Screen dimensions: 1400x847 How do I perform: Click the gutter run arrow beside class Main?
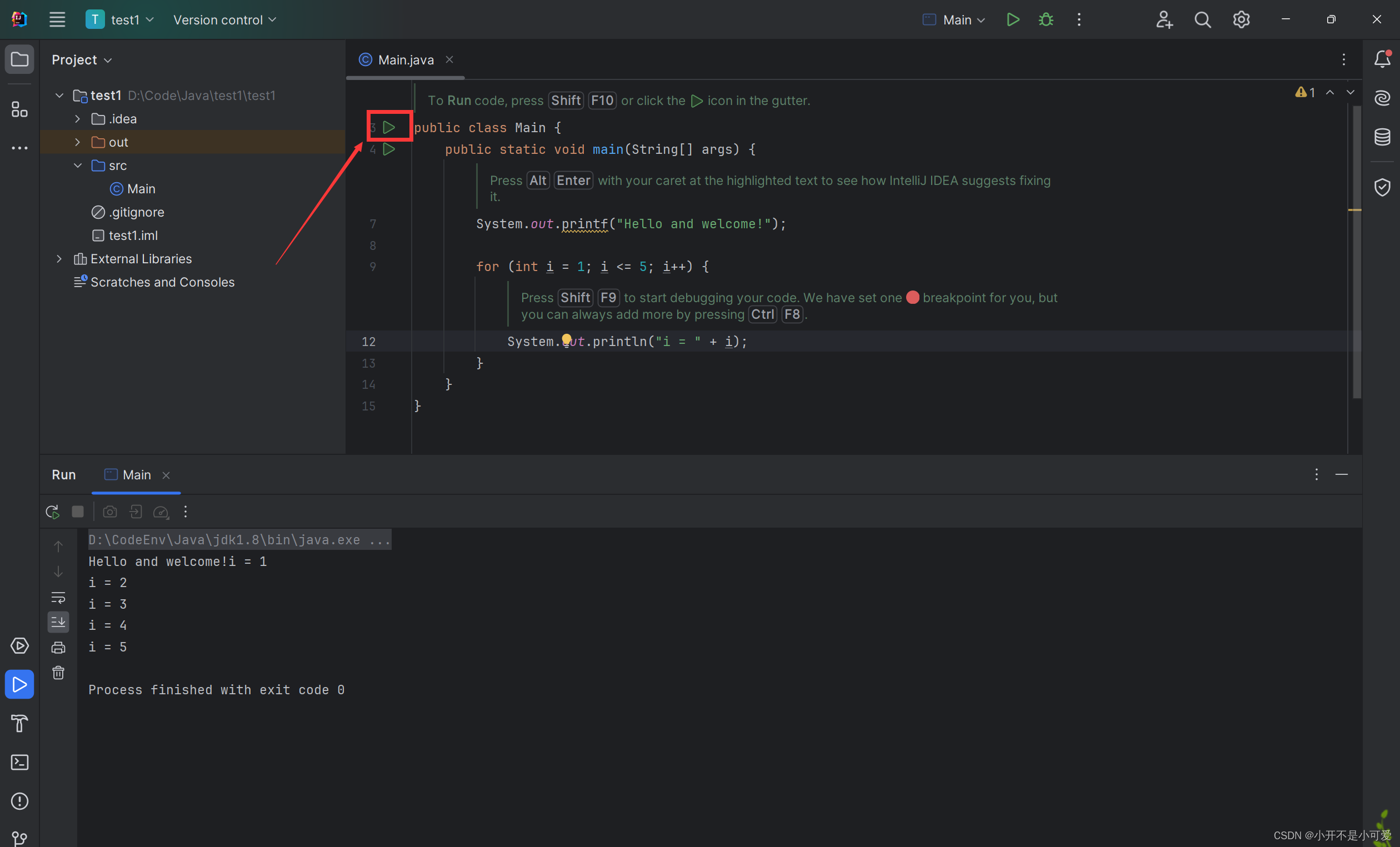[389, 127]
